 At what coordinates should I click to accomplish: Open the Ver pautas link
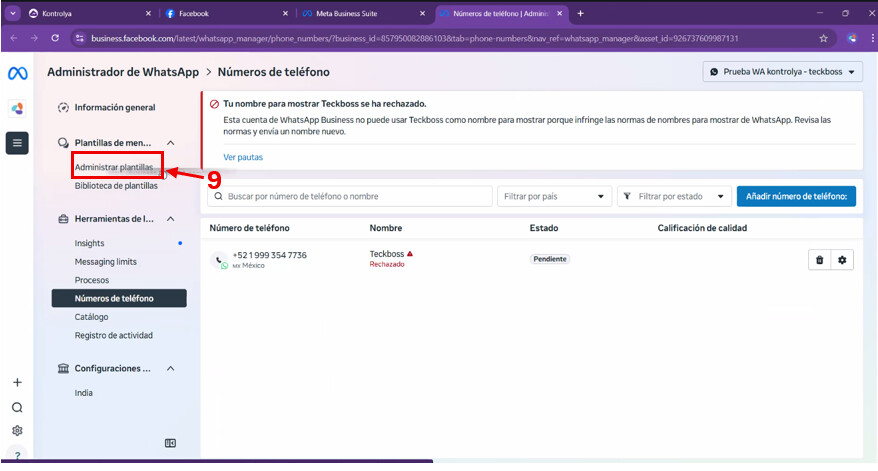[x=243, y=157]
